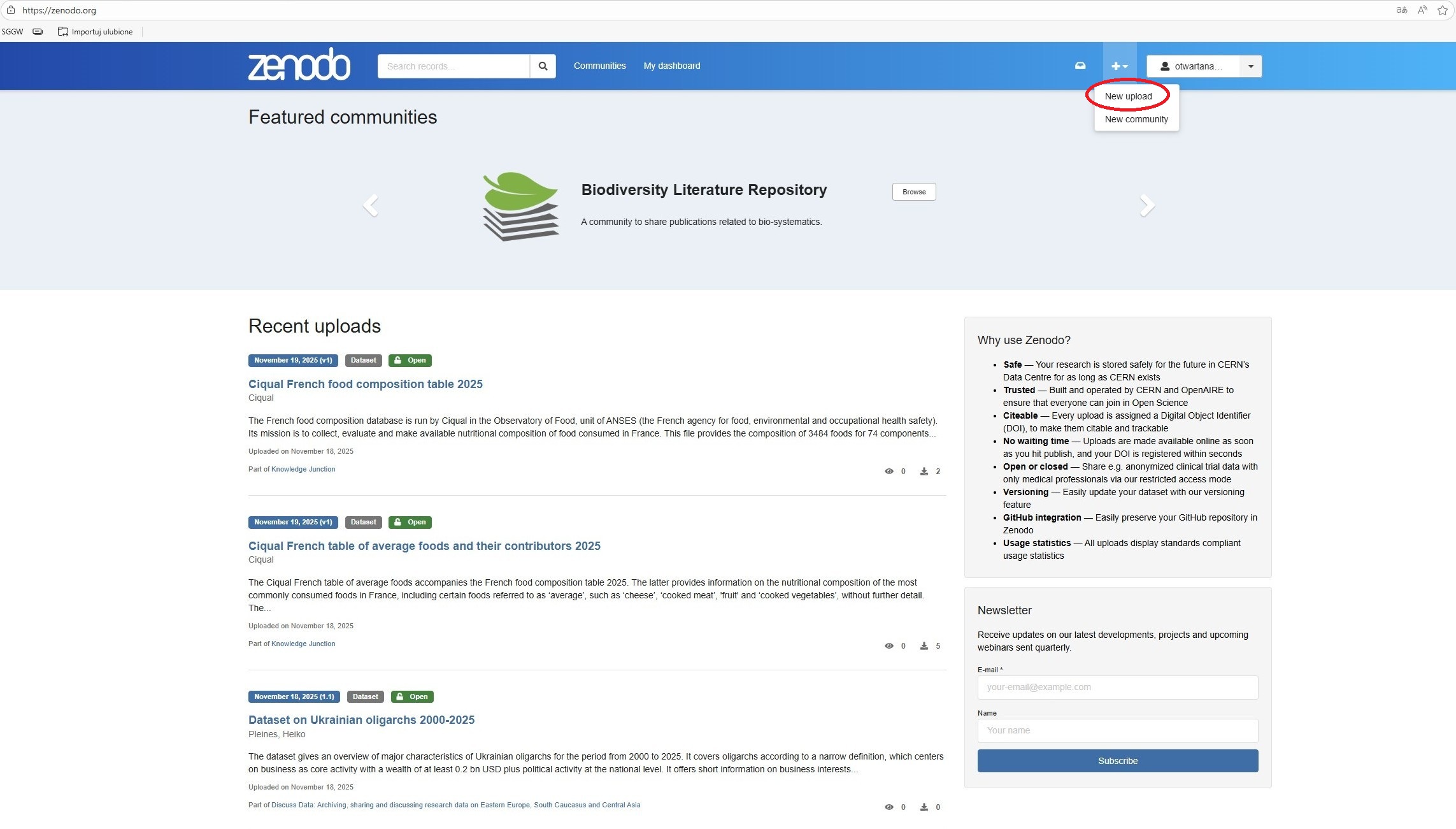Open My dashboard page

click(671, 66)
